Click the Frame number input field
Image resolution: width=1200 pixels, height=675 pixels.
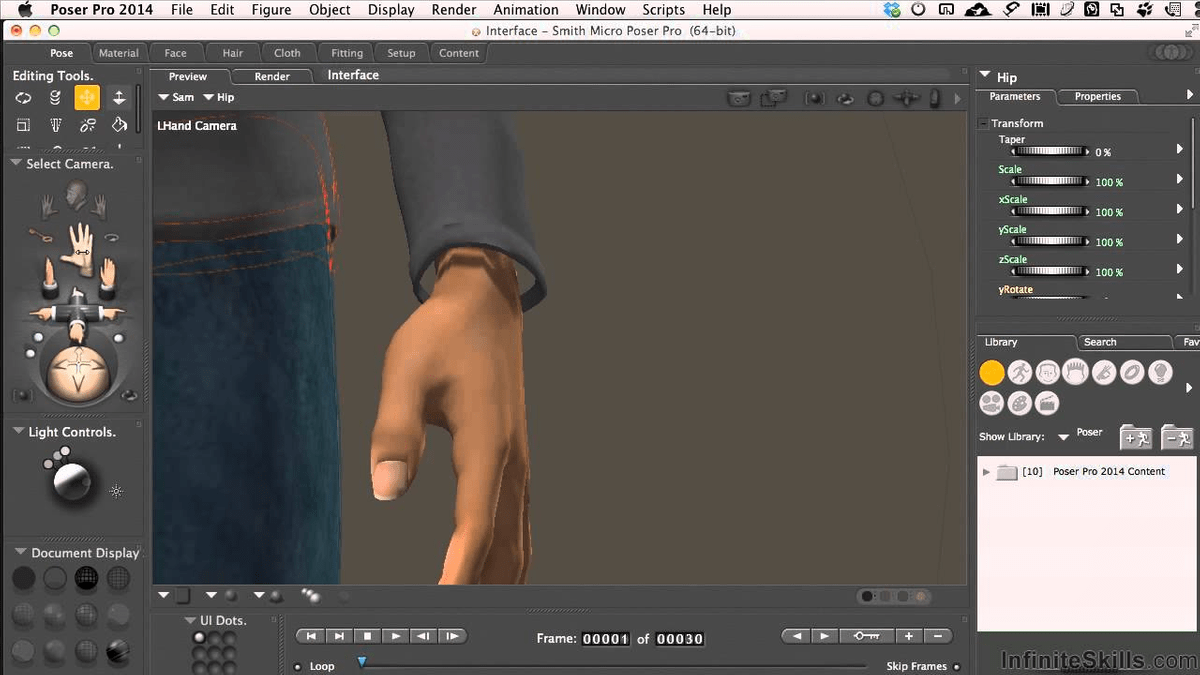coord(606,638)
